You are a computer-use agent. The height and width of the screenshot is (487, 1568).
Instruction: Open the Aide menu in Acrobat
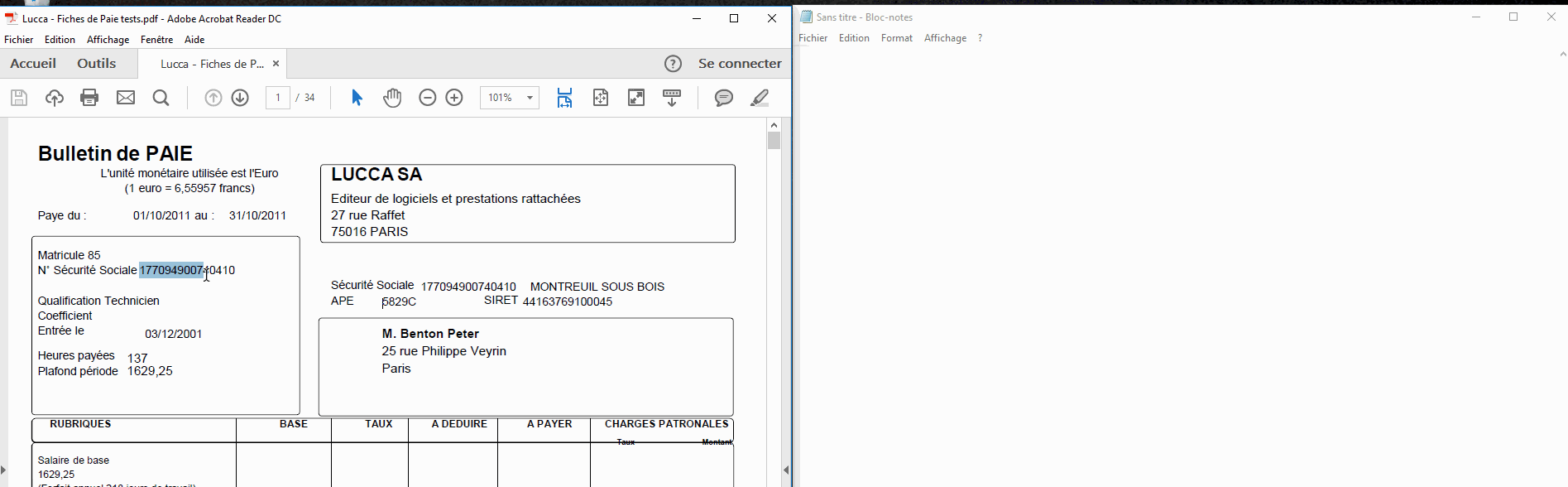point(194,40)
